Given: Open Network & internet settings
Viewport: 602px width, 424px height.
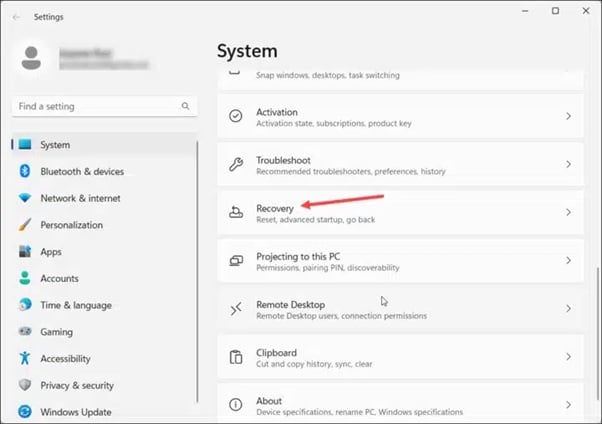Looking at the screenshot, I should [x=104, y=198].
